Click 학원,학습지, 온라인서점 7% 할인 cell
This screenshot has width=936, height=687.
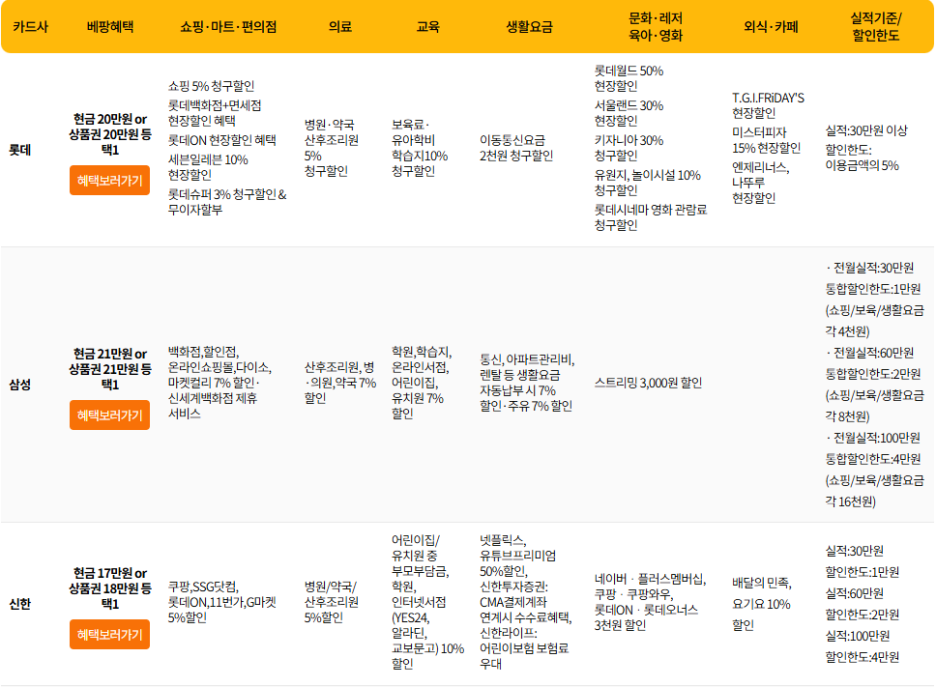pos(421,383)
